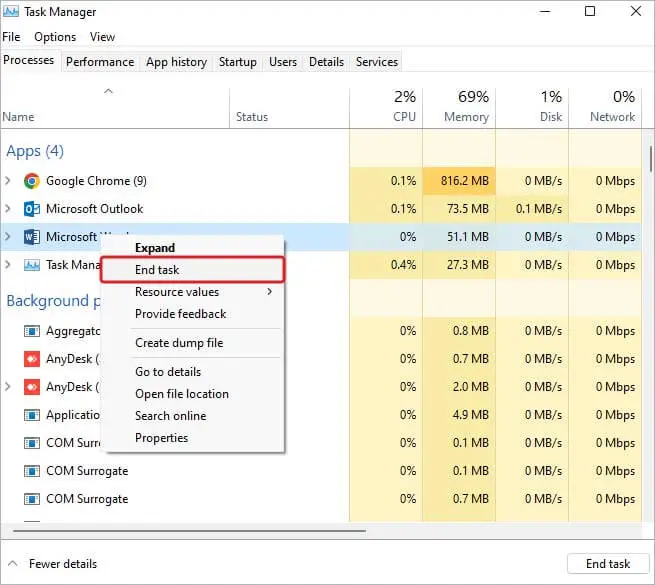Open the File menu
655x585 pixels.
click(11, 37)
